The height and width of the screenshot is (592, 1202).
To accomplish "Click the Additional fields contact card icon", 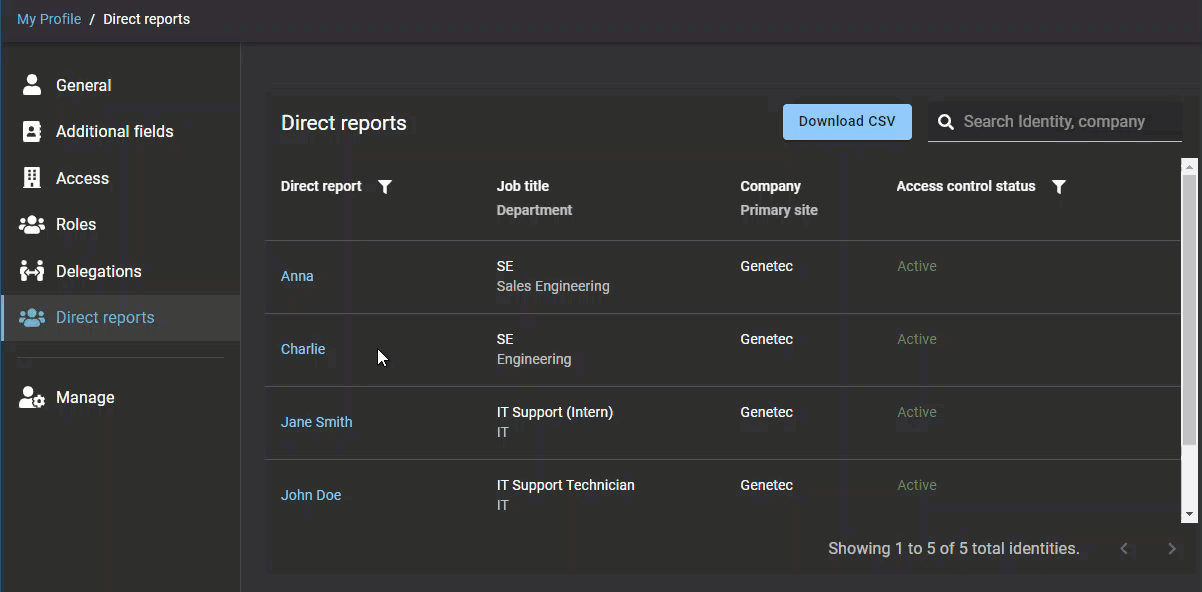I will pos(32,131).
